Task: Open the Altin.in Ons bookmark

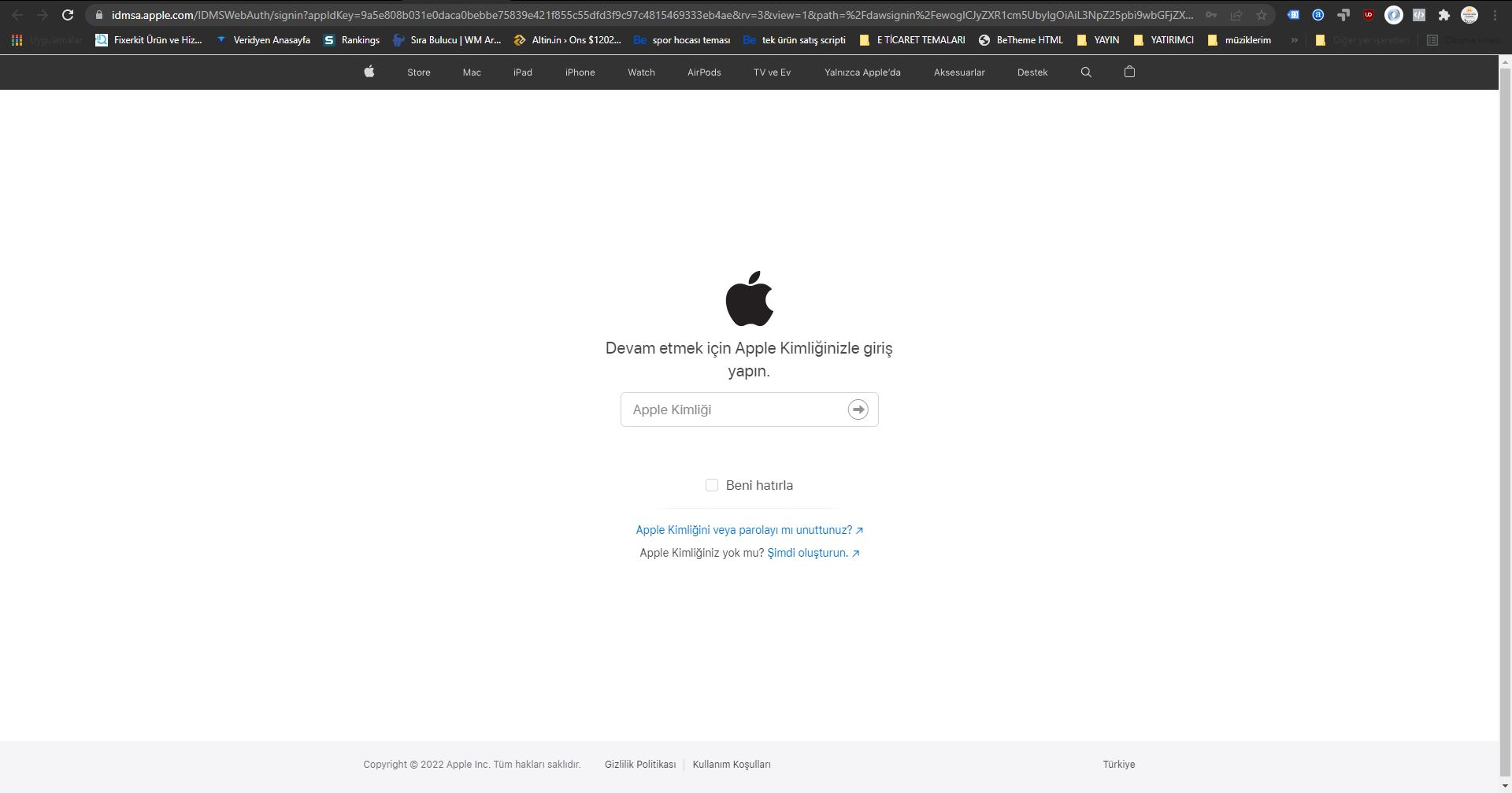Action: click(x=567, y=40)
